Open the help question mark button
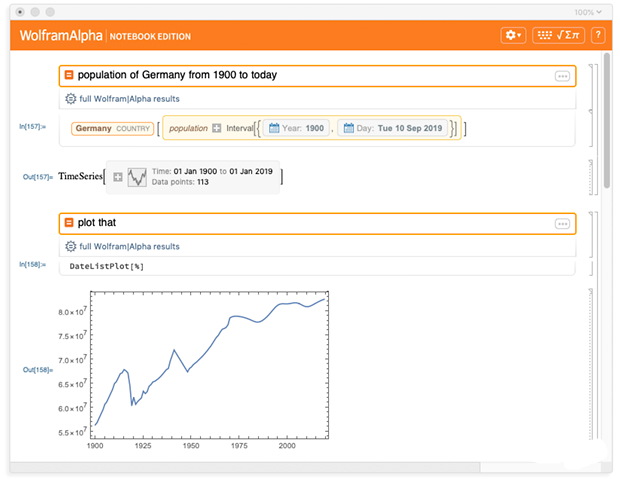The height and width of the screenshot is (479, 620). pos(598,36)
